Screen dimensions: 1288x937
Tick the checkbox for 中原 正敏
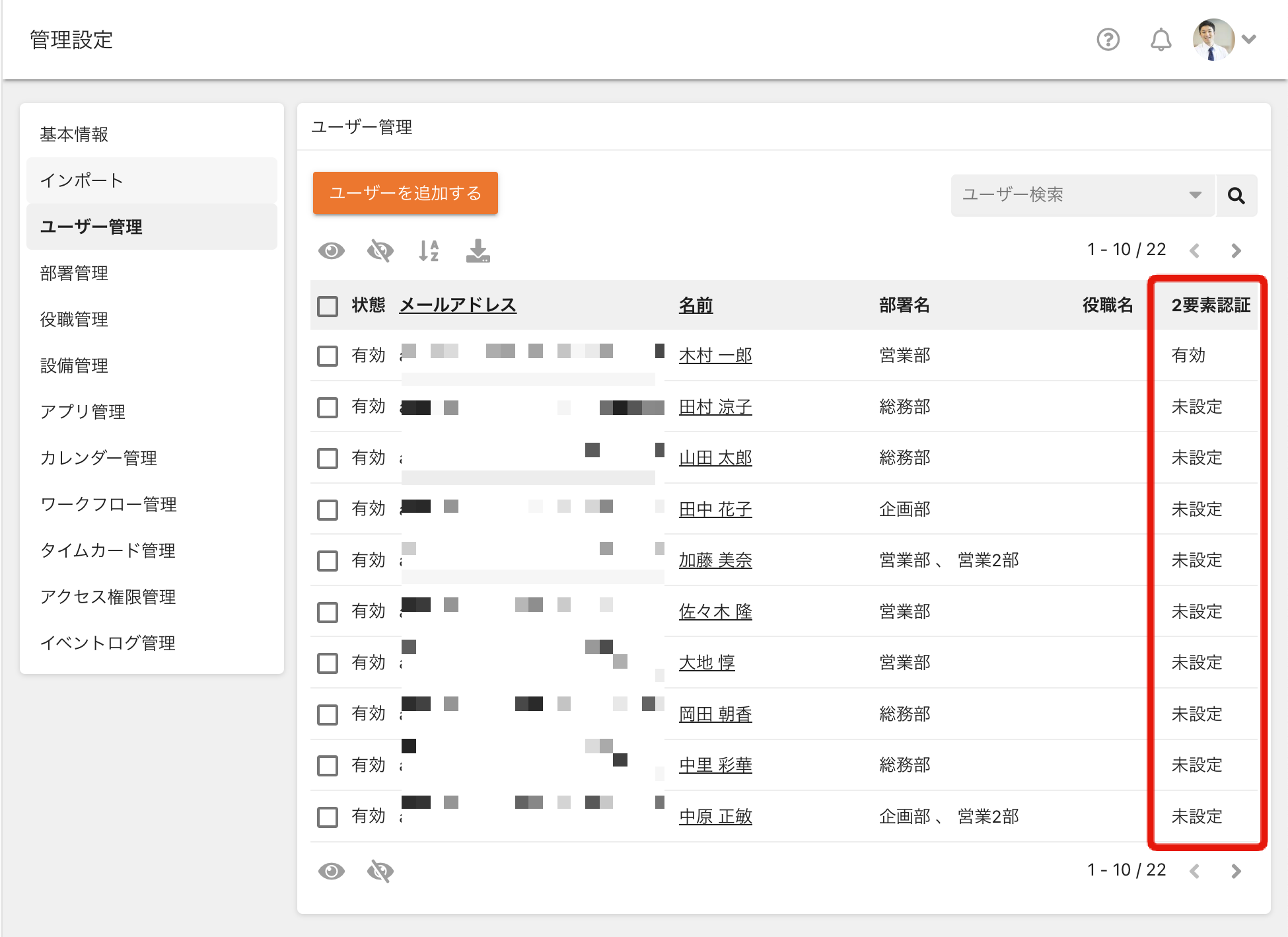point(328,817)
